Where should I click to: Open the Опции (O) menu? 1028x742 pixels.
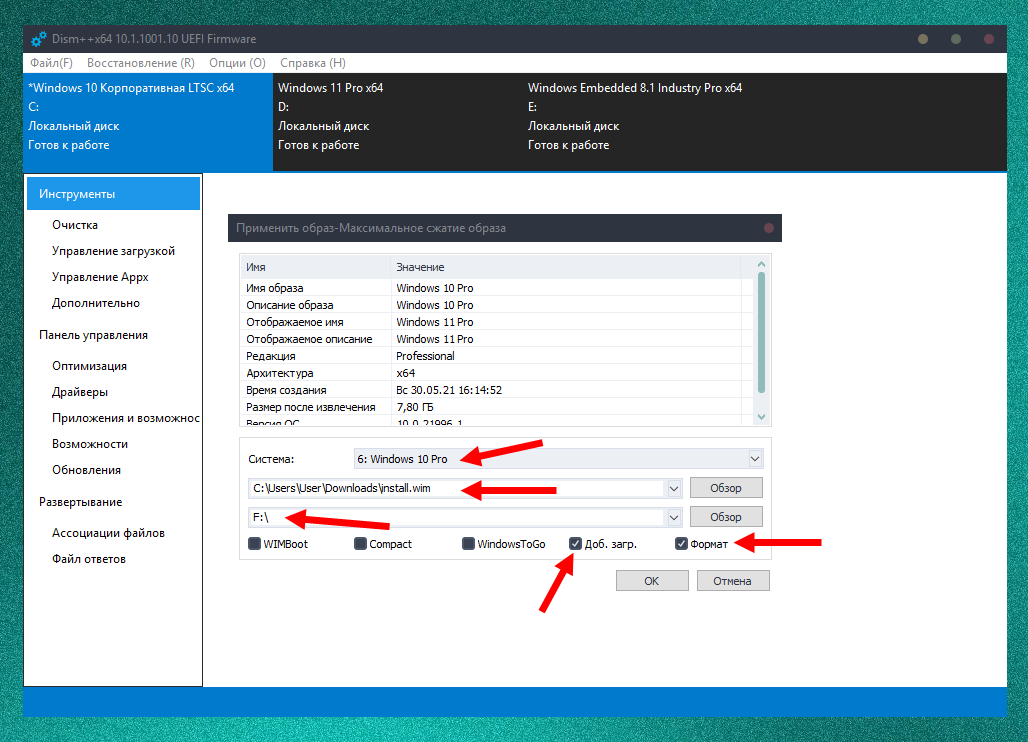click(x=237, y=63)
